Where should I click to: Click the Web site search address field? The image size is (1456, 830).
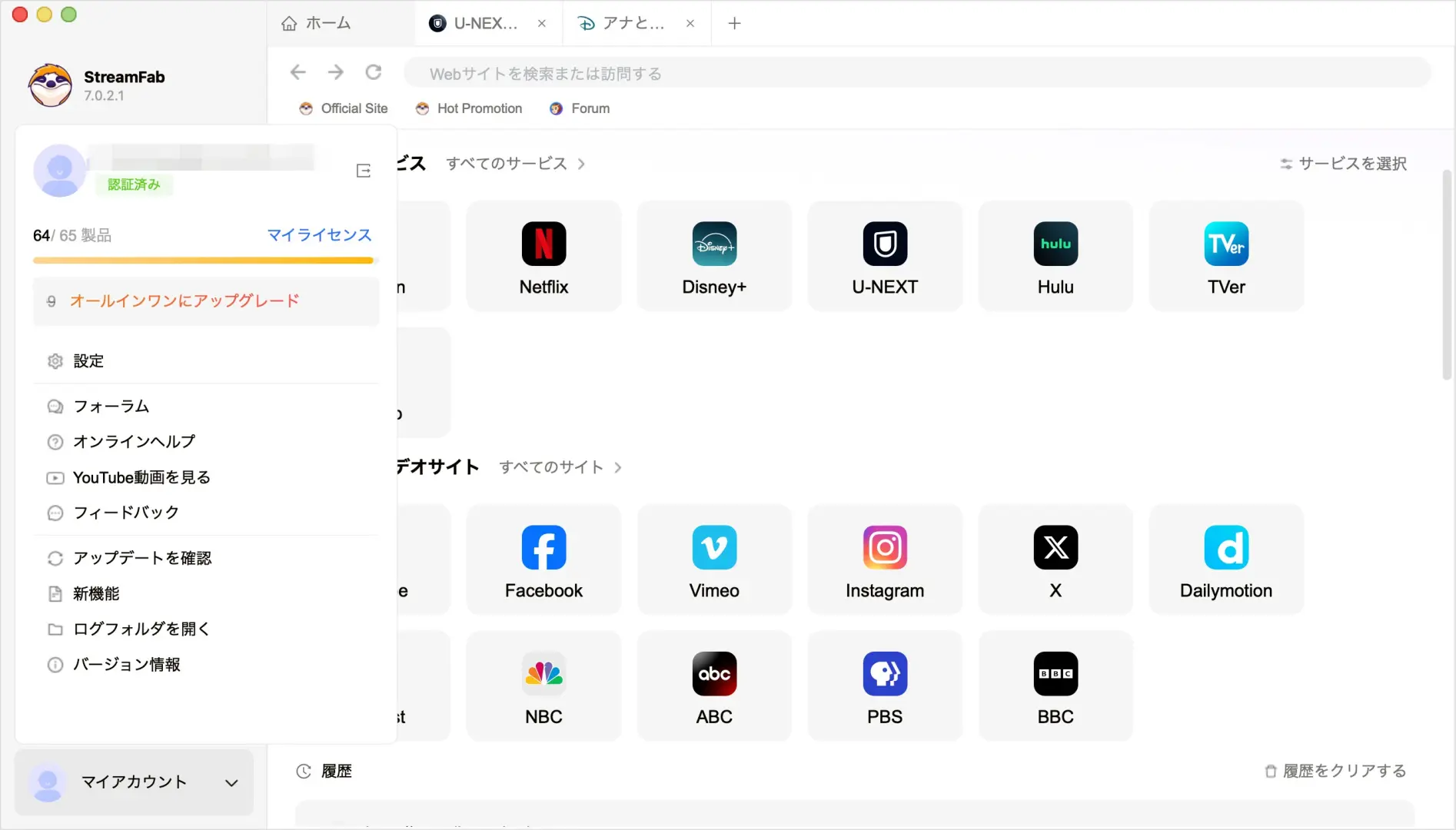tap(917, 73)
